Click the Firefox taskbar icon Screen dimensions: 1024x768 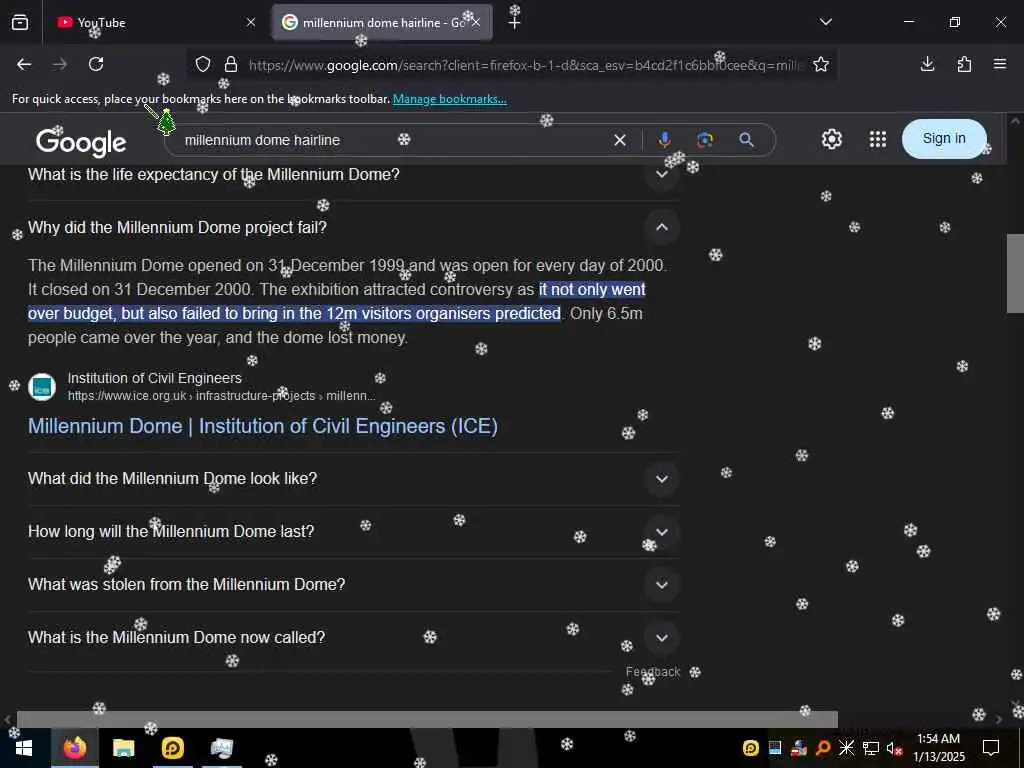74,748
